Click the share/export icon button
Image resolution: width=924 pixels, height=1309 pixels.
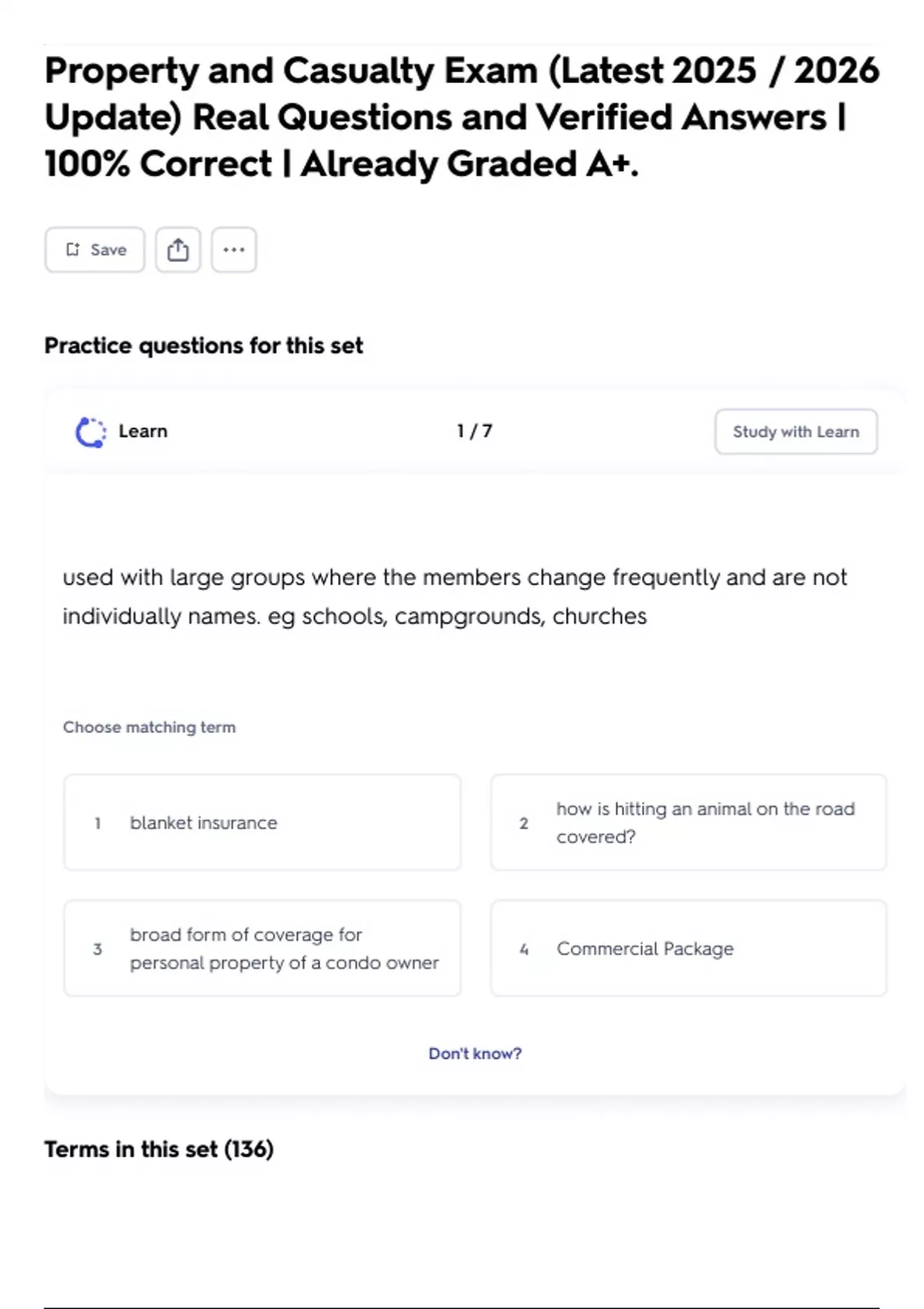(178, 249)
